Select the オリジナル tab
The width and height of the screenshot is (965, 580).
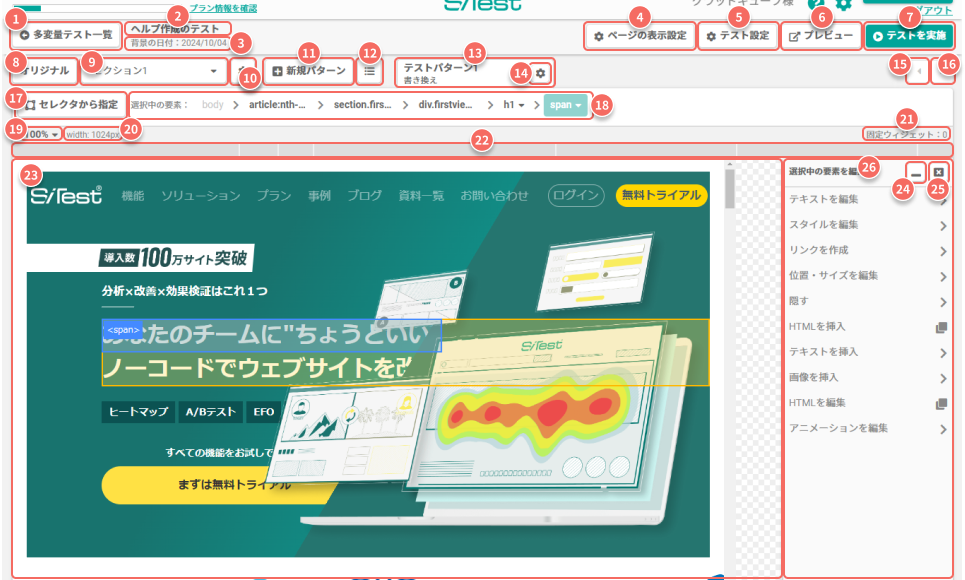point(43,71)
